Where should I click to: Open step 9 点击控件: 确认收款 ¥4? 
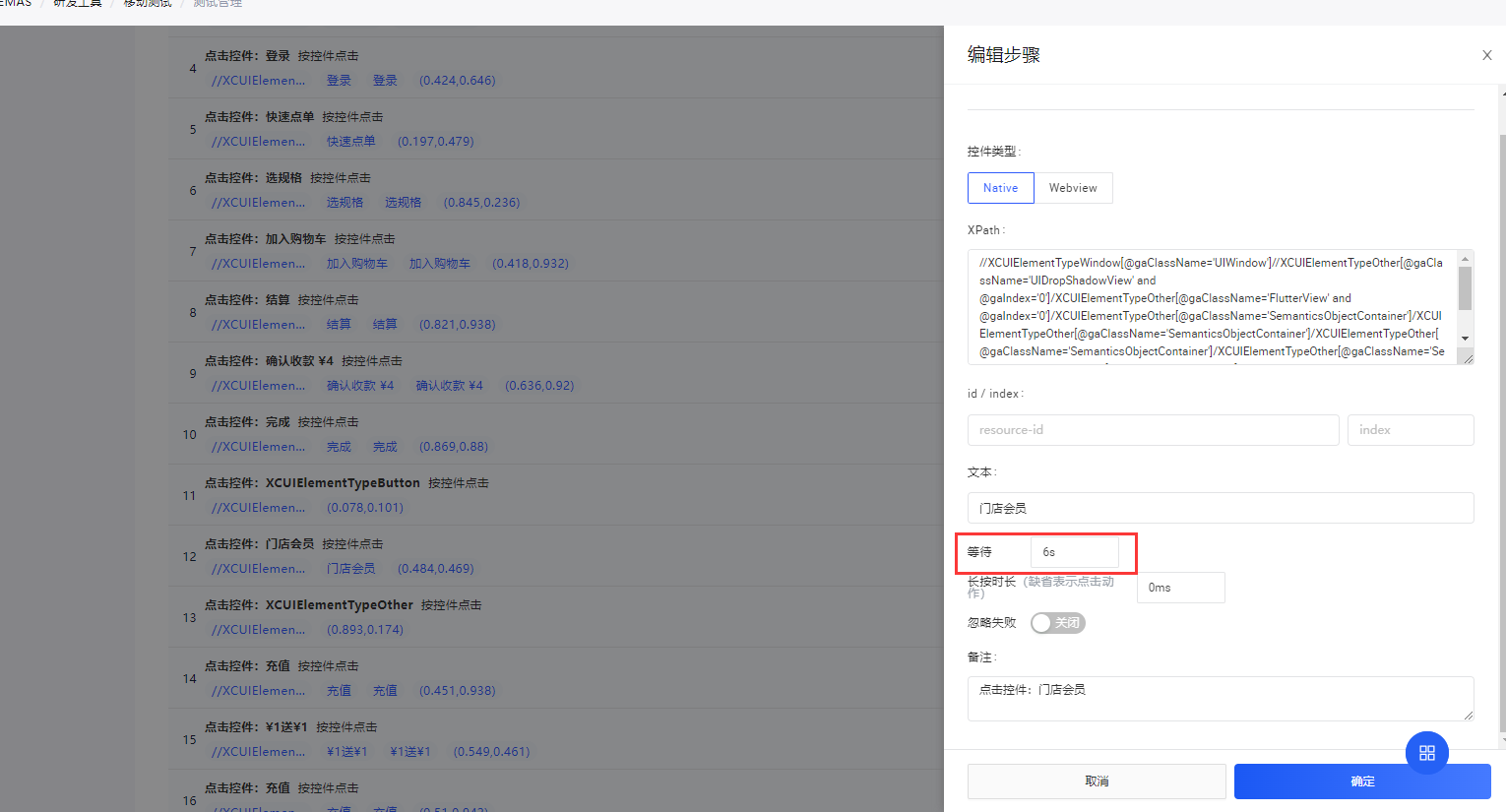tap(556, 373)
